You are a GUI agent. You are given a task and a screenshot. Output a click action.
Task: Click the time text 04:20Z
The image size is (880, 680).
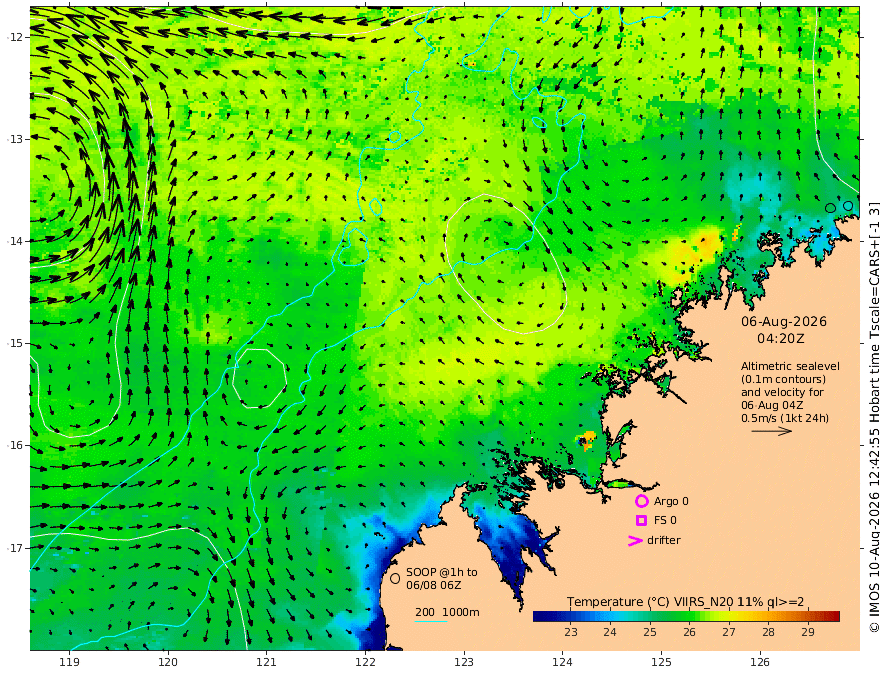click(x=781, y=339)
